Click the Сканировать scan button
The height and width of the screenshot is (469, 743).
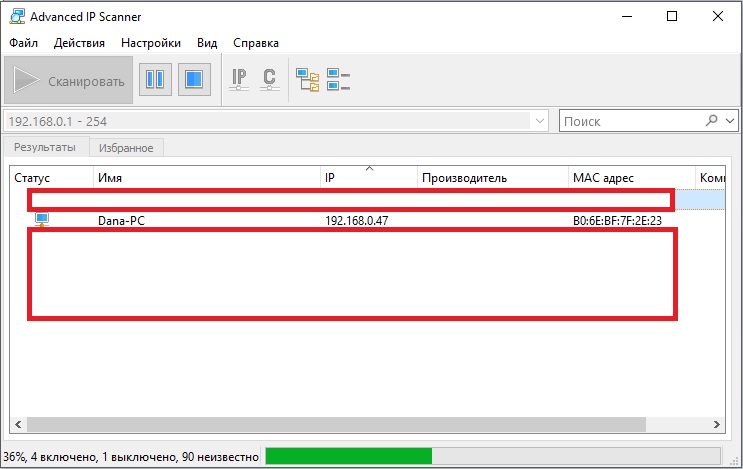point(69,80)
